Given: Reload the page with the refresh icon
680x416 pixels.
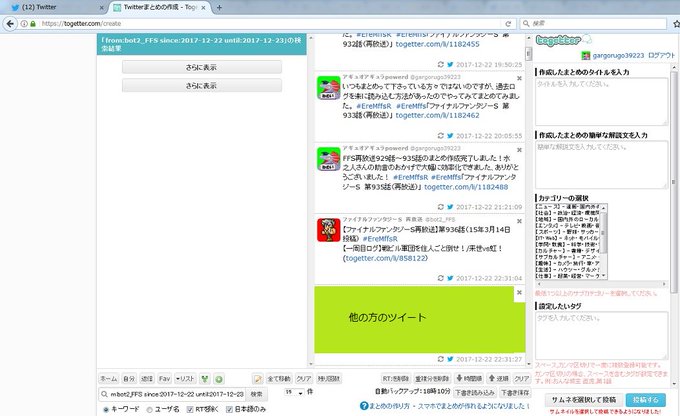Looking at the screenshot, I should point(508,24).
